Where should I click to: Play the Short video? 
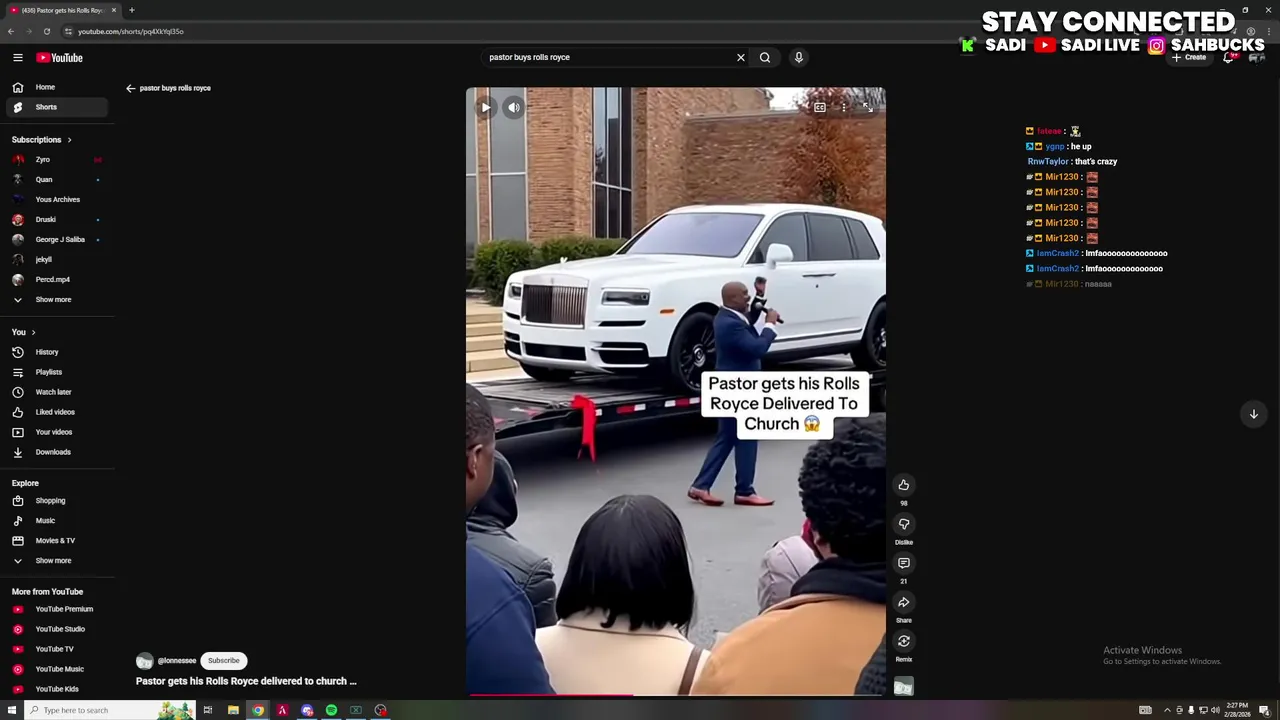point(485,107)
